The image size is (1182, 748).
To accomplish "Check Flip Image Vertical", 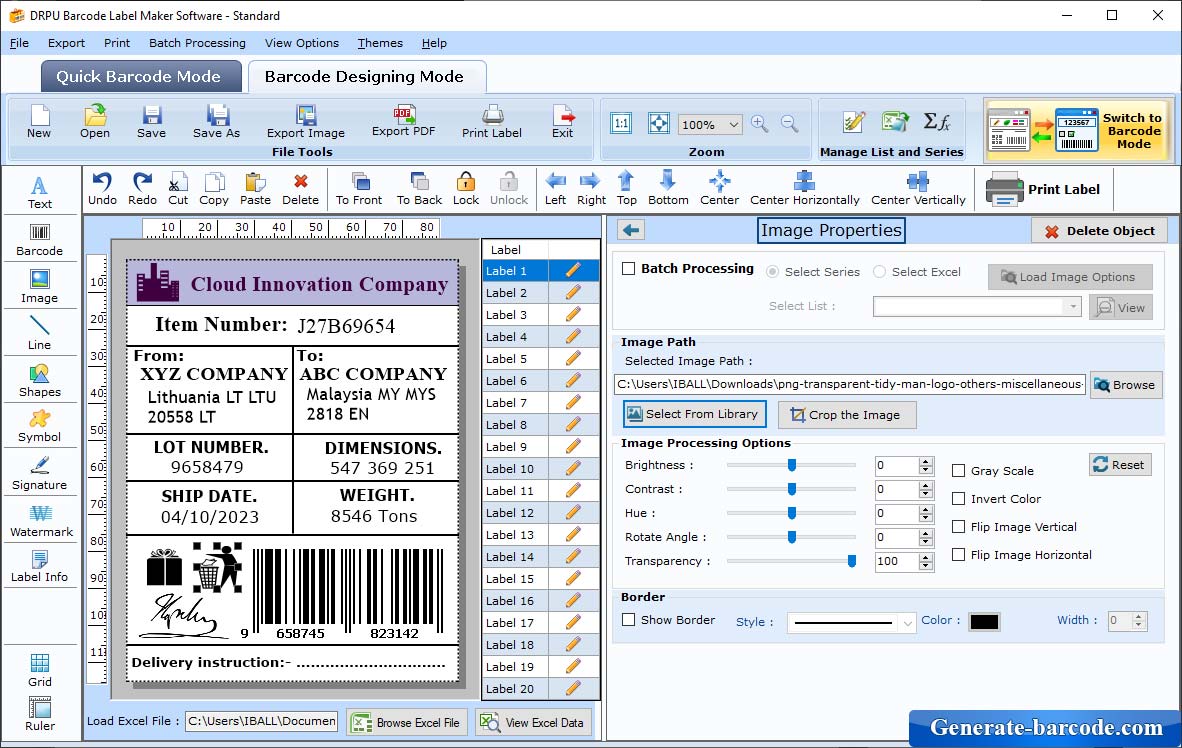I will 959,526.
